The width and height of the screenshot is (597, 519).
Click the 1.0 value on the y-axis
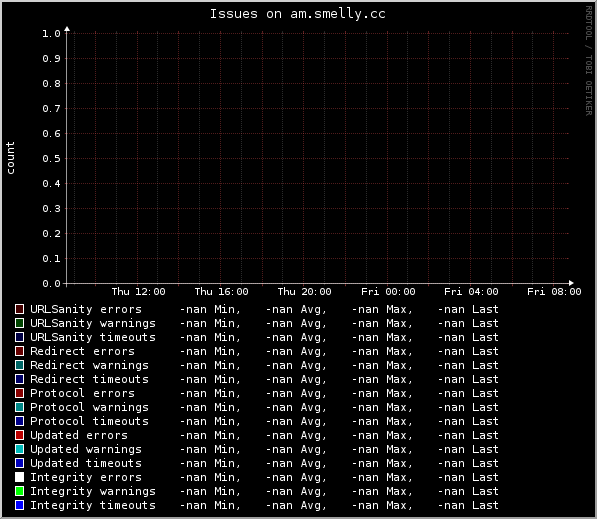tap(51, 34)
